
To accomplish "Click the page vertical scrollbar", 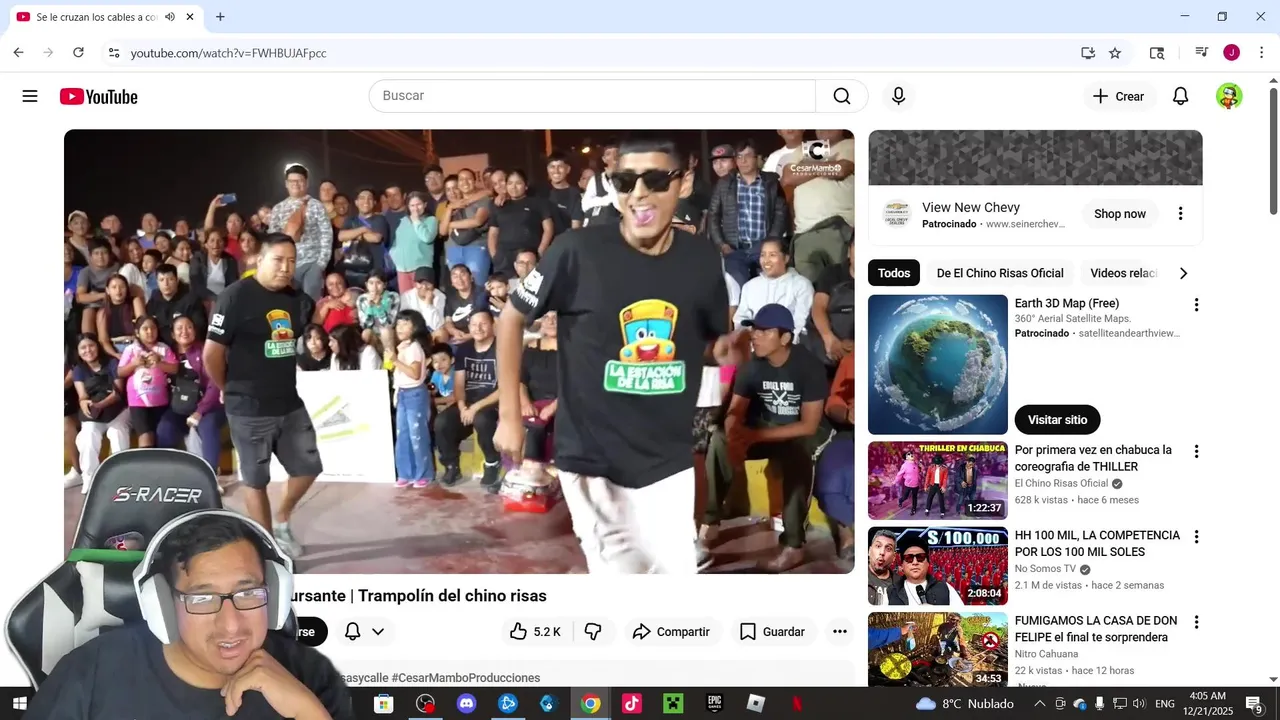I will 1273,150.
